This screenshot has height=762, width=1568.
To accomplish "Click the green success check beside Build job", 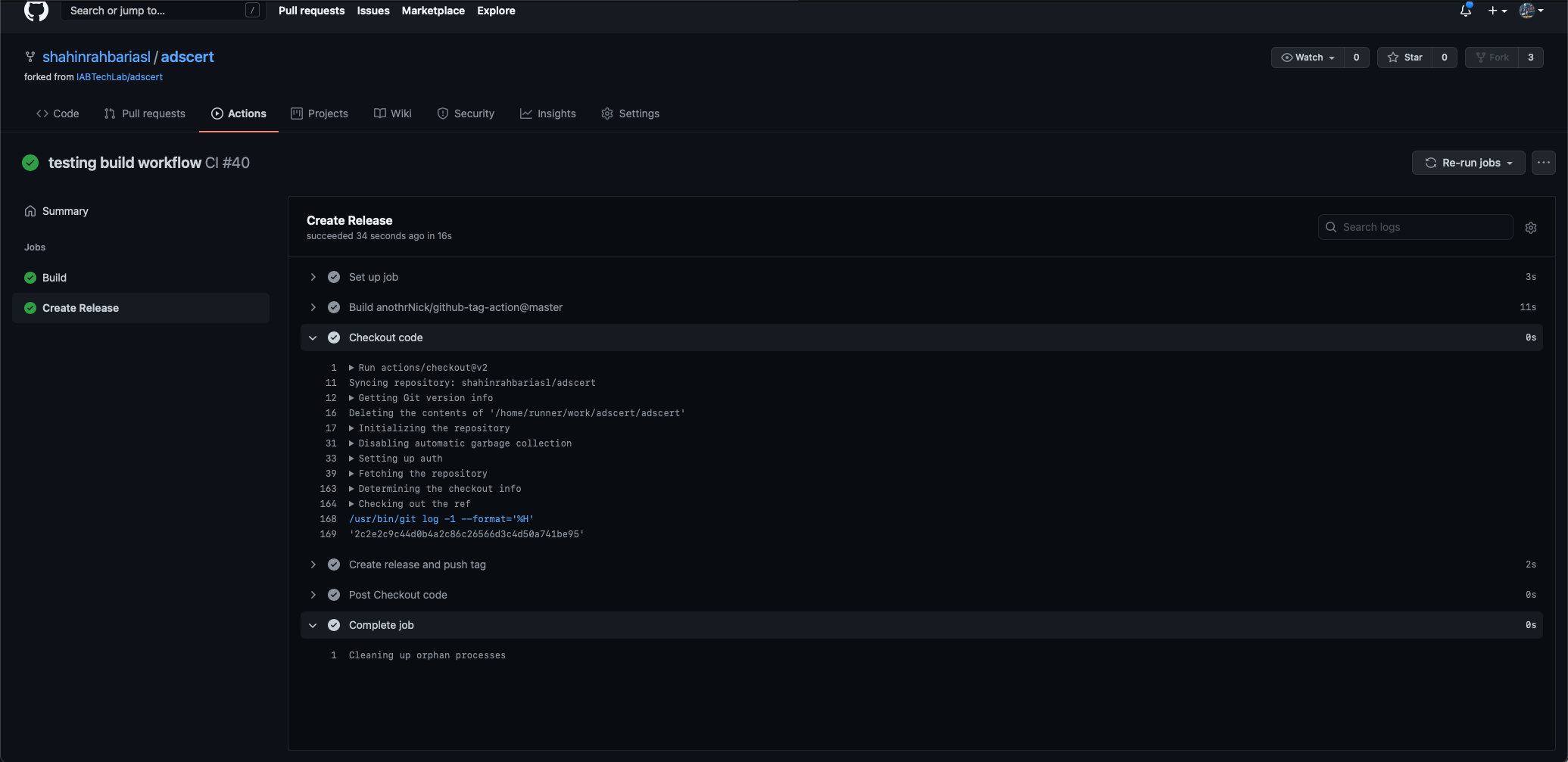I will point(30,277).
